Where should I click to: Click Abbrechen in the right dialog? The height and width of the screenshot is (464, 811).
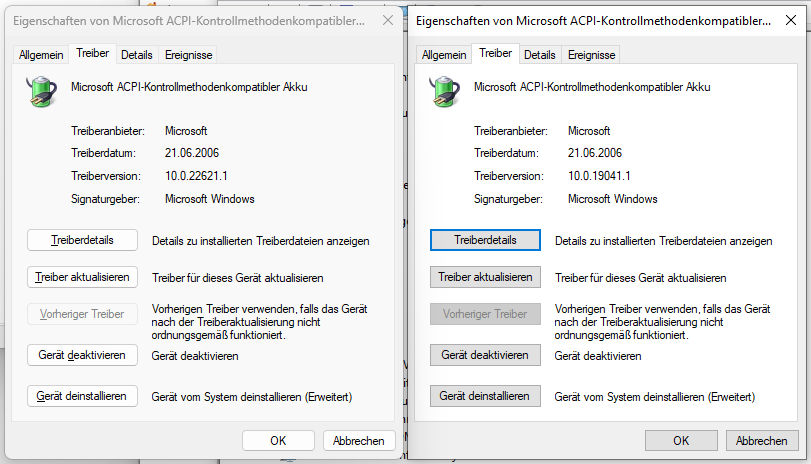[x=762, y=441]
